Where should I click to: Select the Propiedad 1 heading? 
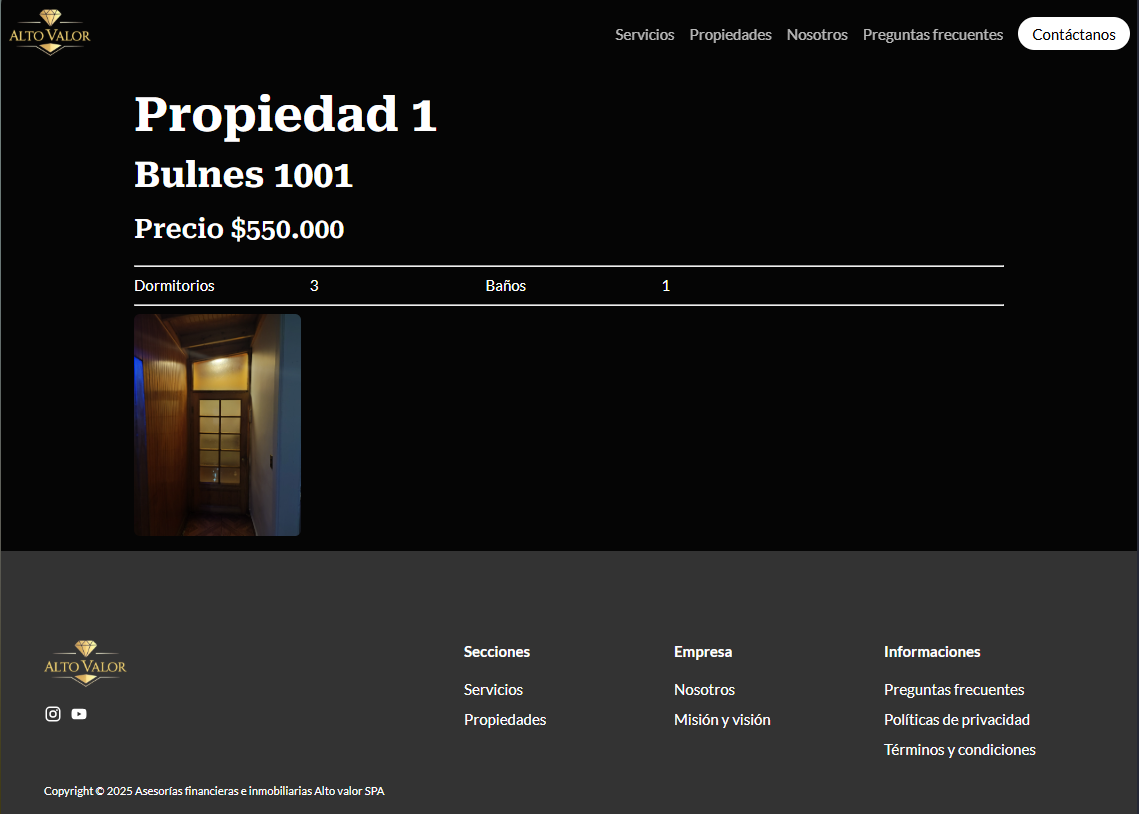pyautogui.click(x=285, y=114)
